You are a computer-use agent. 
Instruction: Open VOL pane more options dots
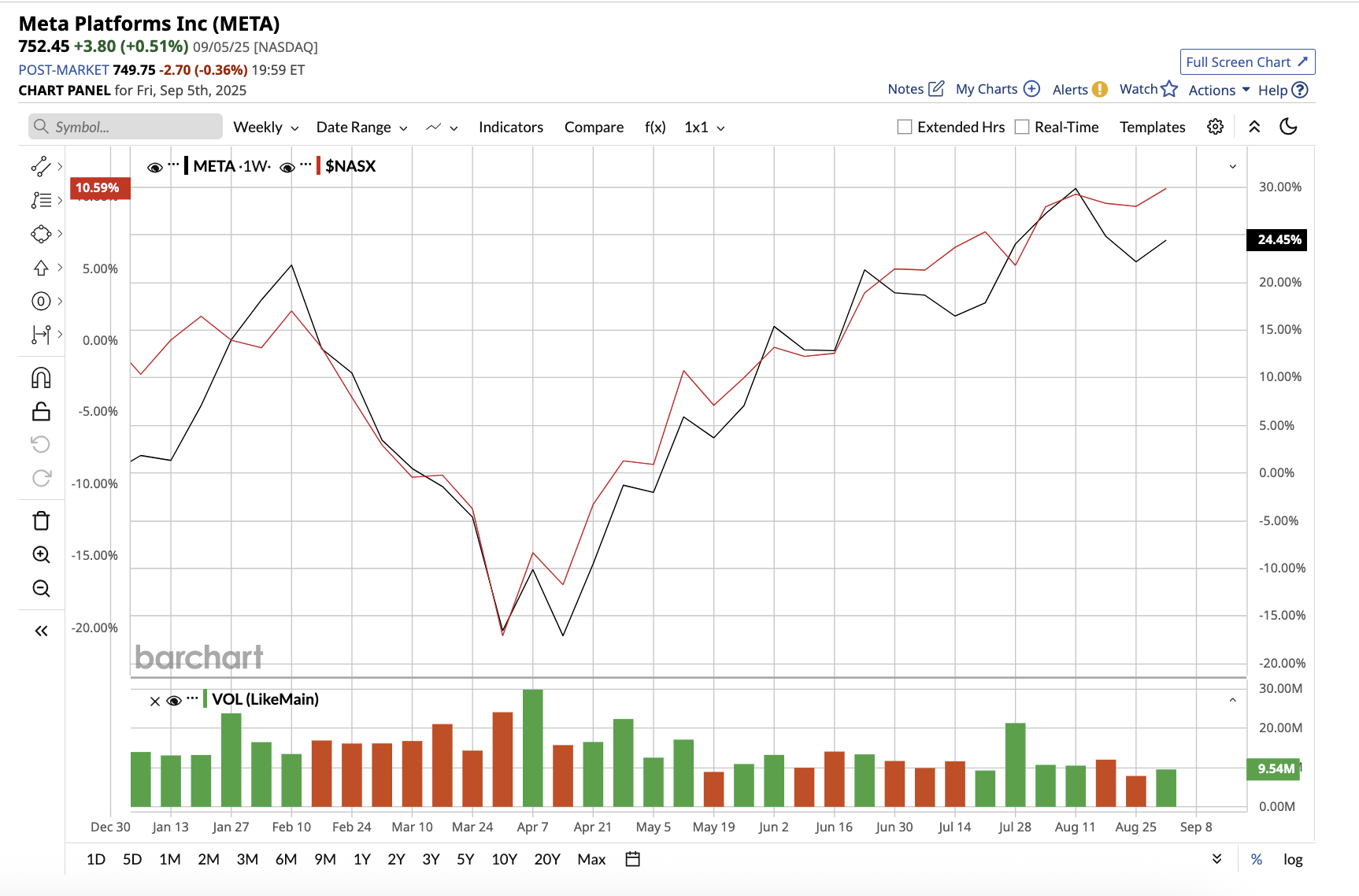point(192,698)
